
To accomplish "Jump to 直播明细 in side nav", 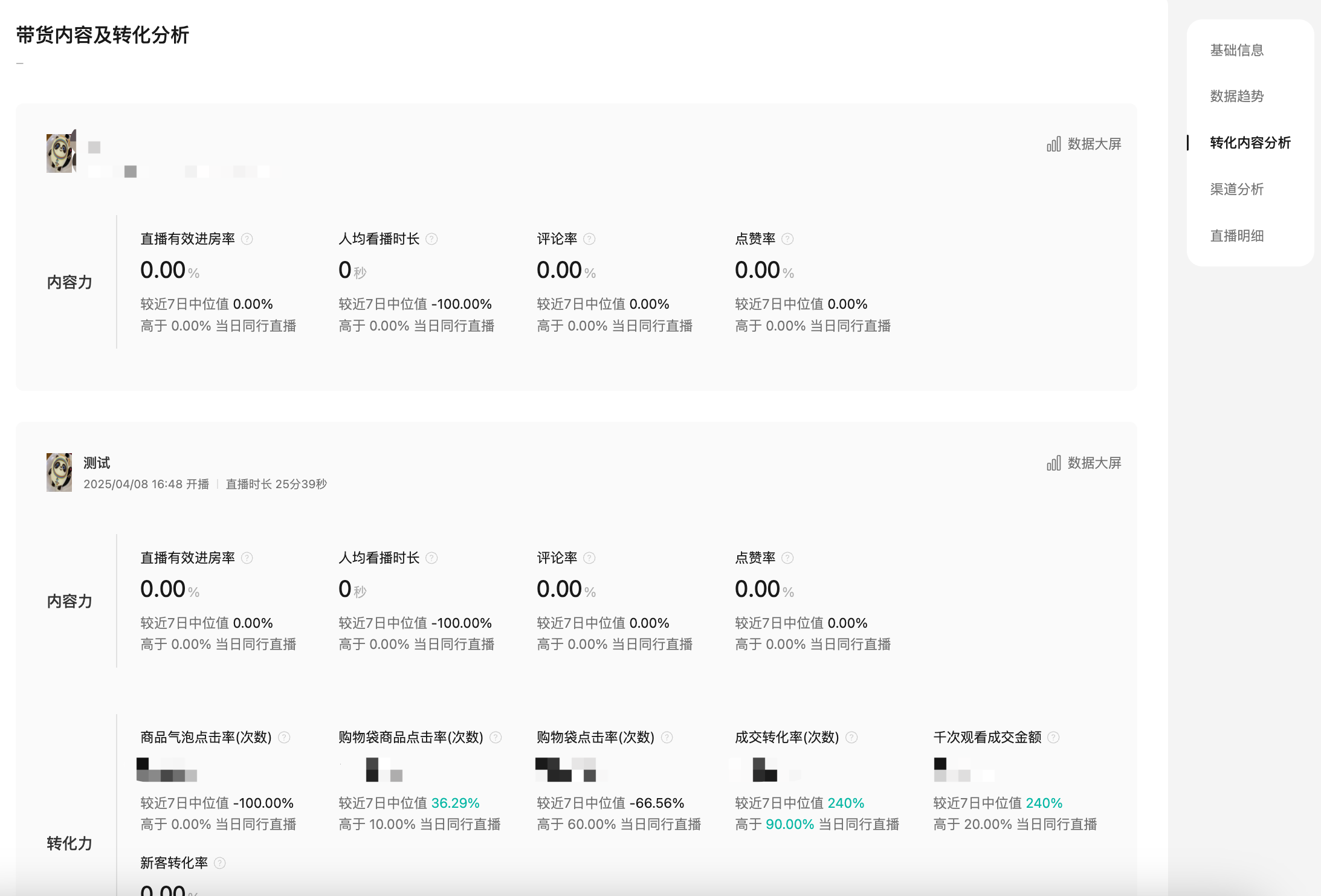I will [1236, 236].
